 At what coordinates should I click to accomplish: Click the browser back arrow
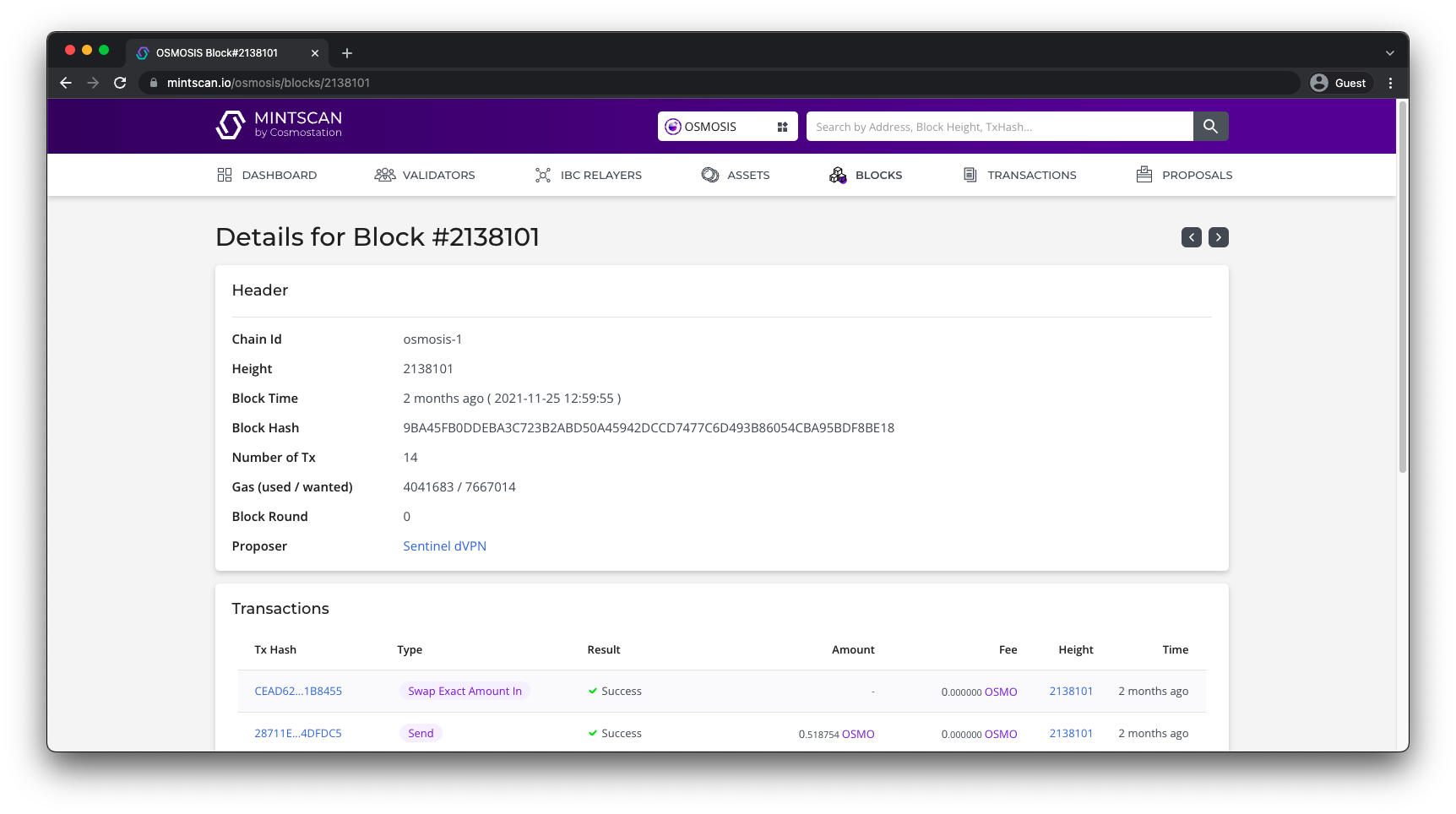[66, 83]
